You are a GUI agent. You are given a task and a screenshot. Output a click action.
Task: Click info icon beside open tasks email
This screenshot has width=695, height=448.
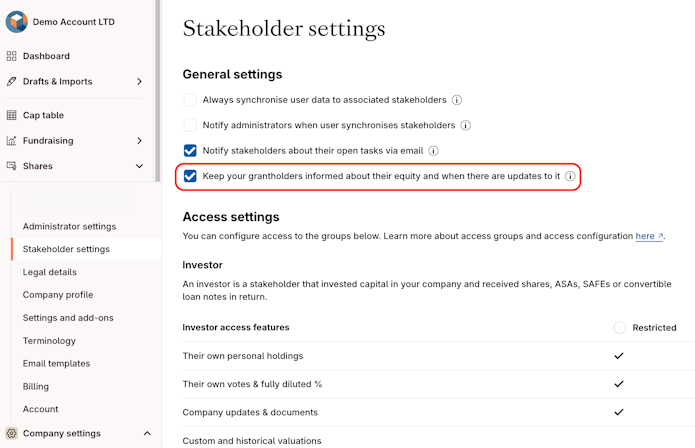pyautogui.click(x=435, y=151)
